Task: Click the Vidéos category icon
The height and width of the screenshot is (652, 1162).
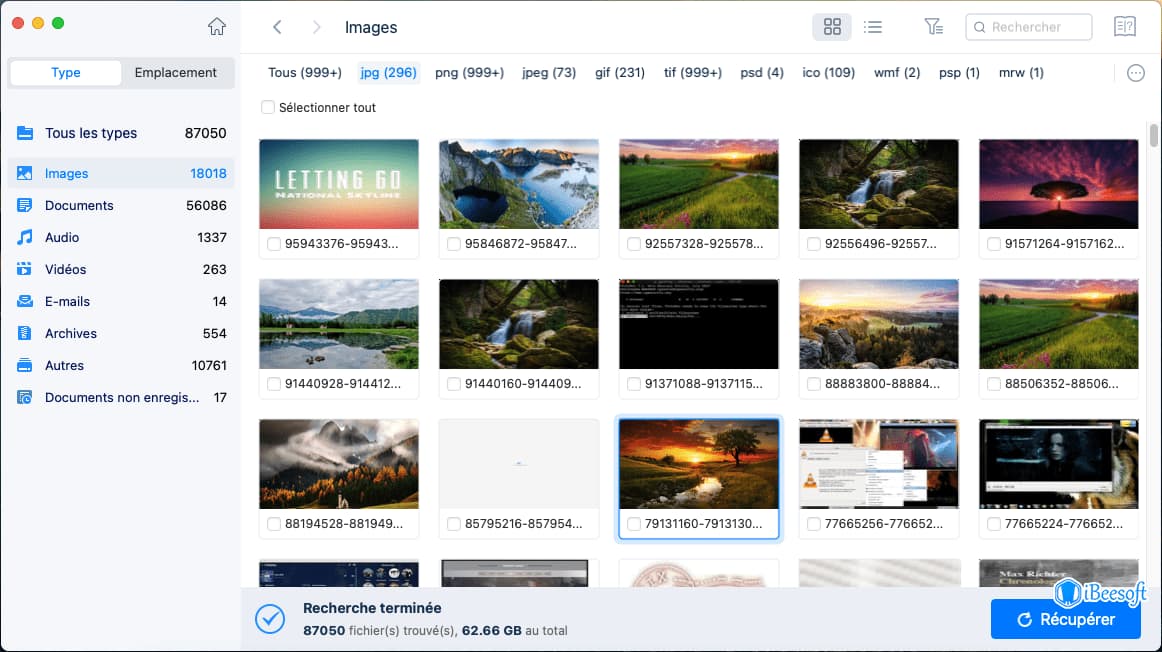Action: [24, 269]
